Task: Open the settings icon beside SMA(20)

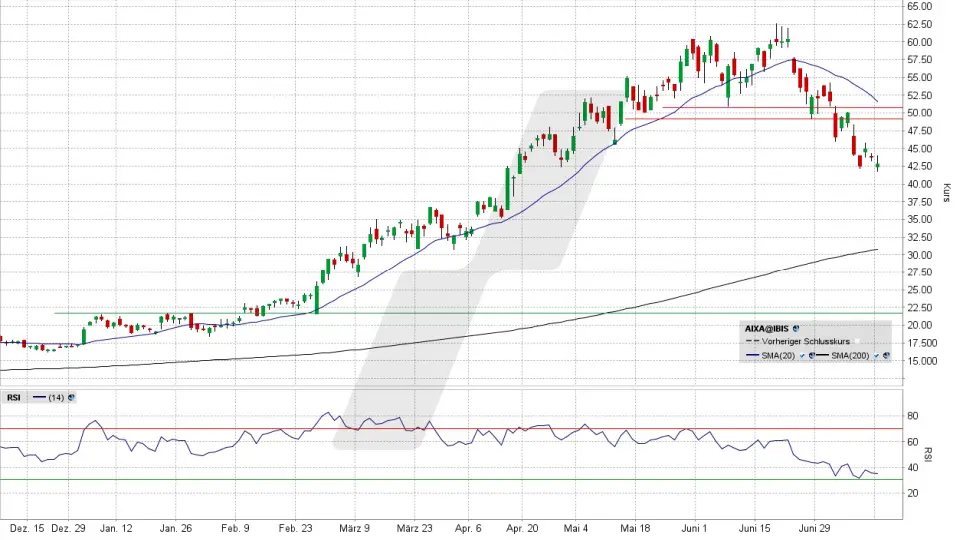Action: click(x=812, y=355)
